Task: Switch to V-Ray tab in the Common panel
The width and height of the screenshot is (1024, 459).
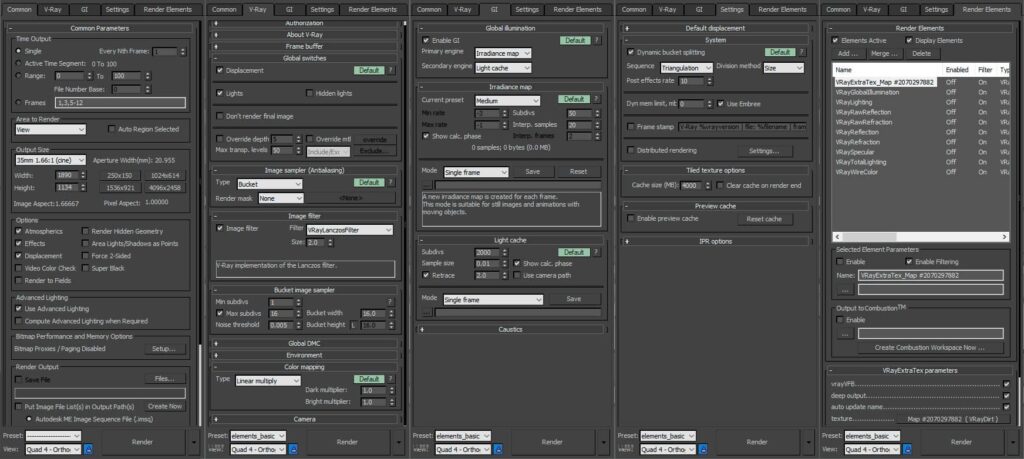Action: pos(54,10)
